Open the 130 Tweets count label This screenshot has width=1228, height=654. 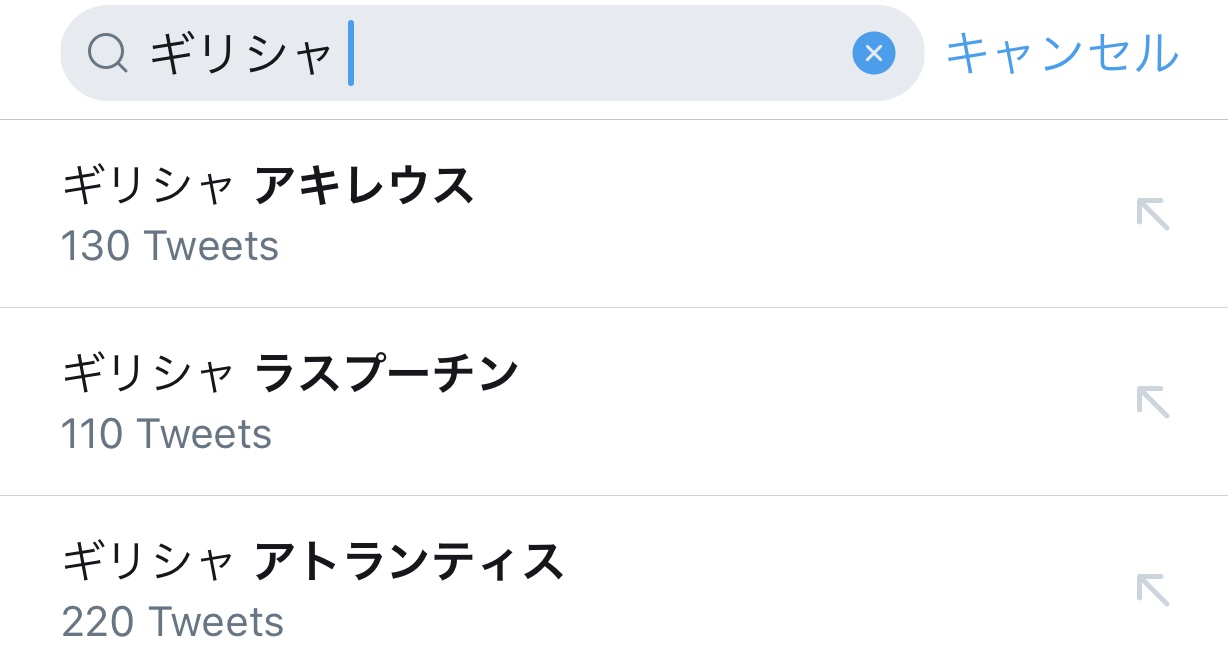170,246
